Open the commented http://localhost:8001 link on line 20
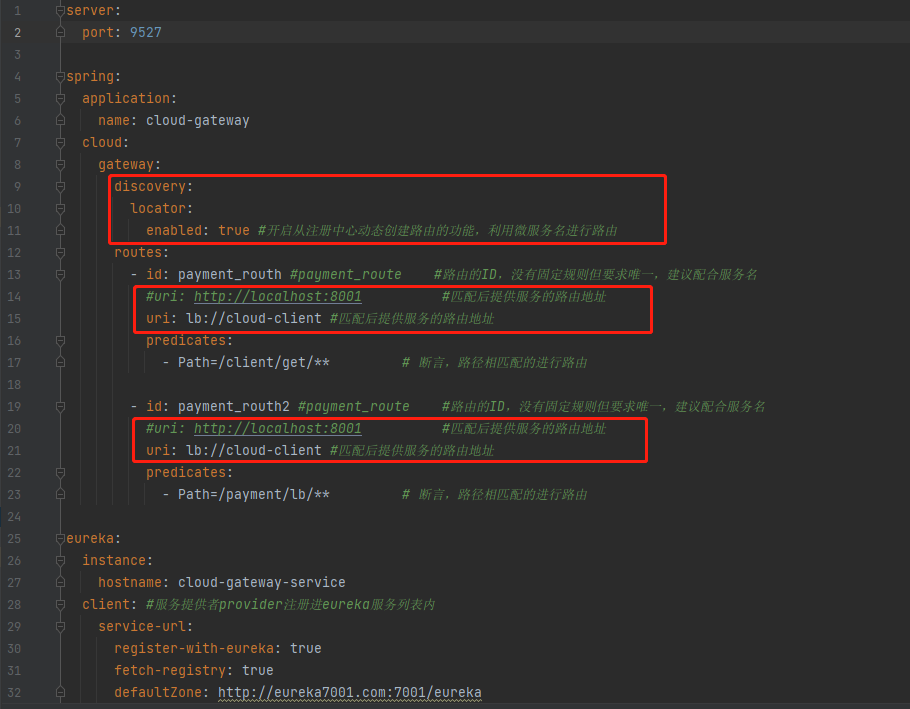 click(x=277, y=429)
